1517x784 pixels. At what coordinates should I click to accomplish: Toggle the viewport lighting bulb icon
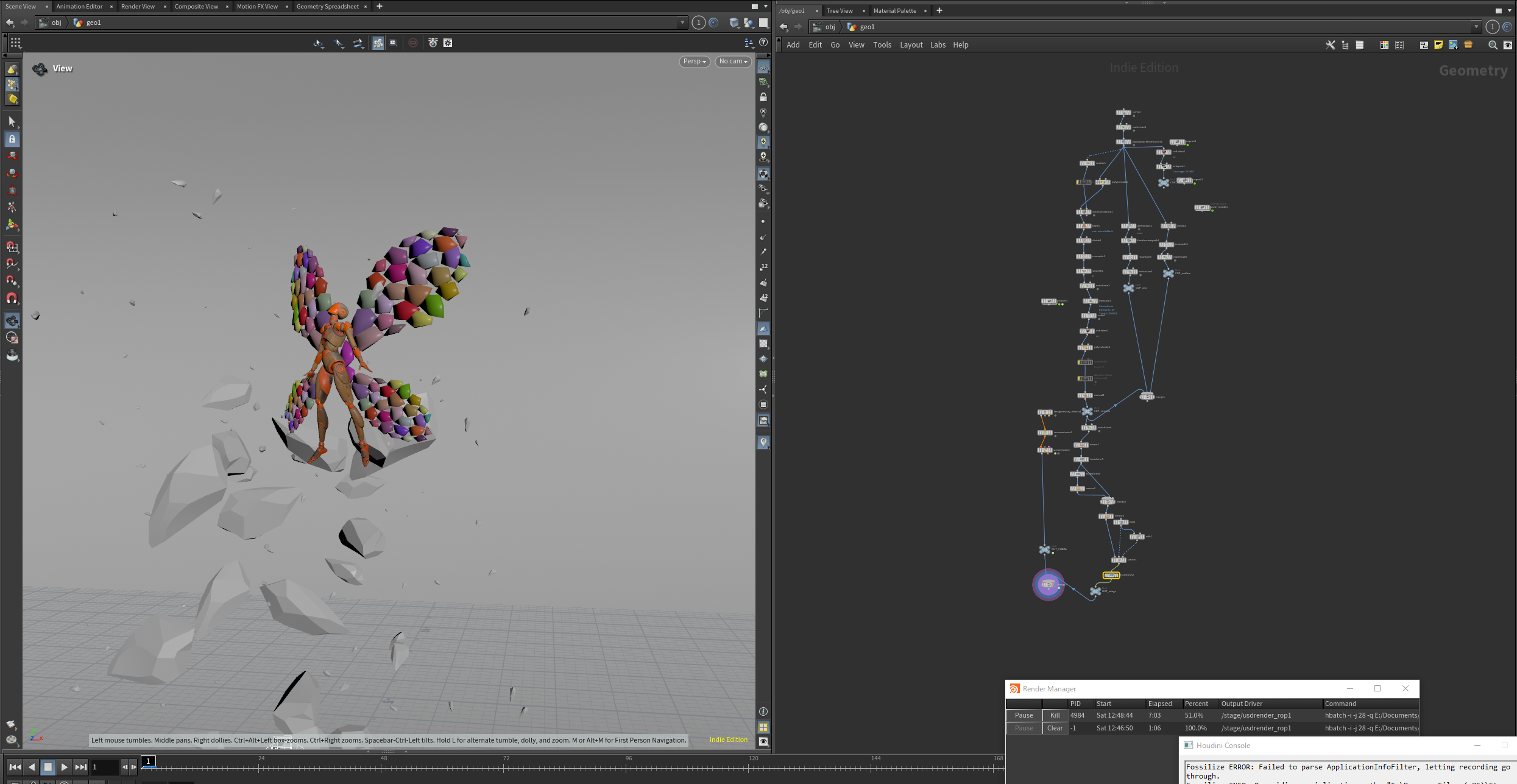pyautogui.click(x=763, y=142)
